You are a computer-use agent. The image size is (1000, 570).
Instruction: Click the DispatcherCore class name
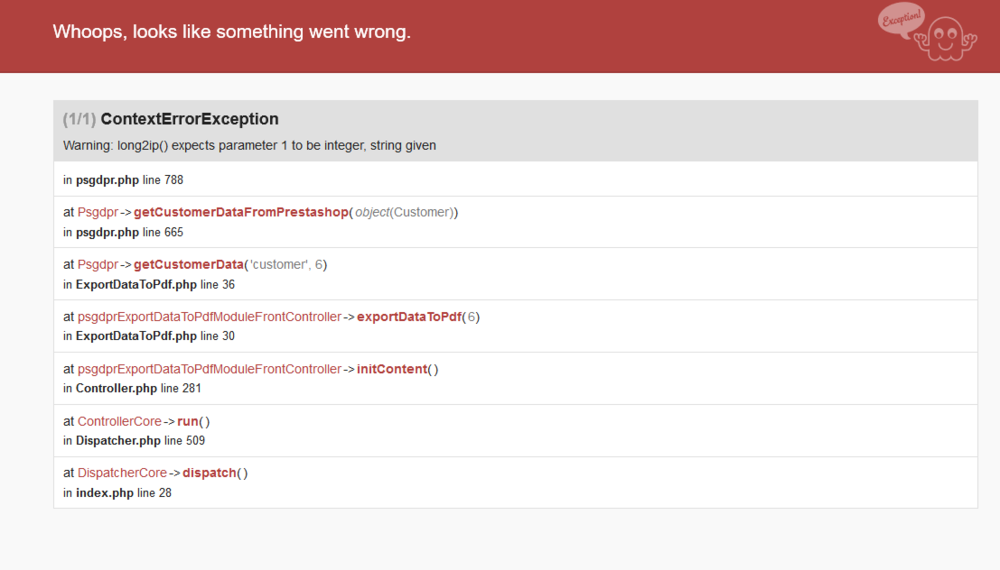tap(122, 472)
